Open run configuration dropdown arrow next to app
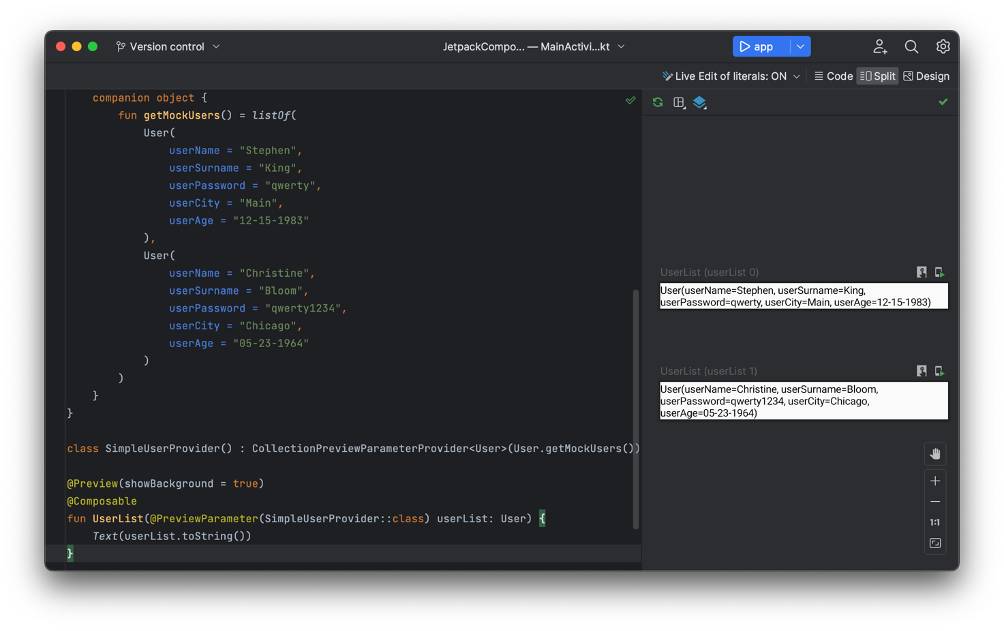This screenshot has width=1004, height=631. 800,47
